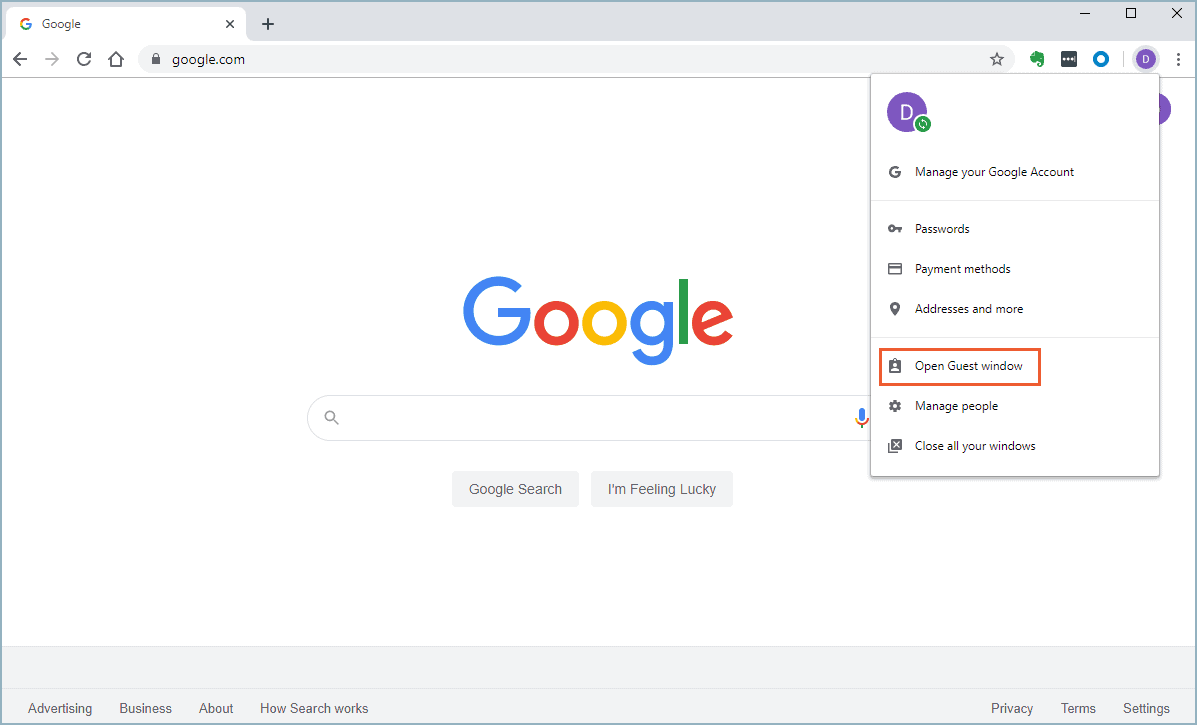Close the Google tab

point(230,24)
